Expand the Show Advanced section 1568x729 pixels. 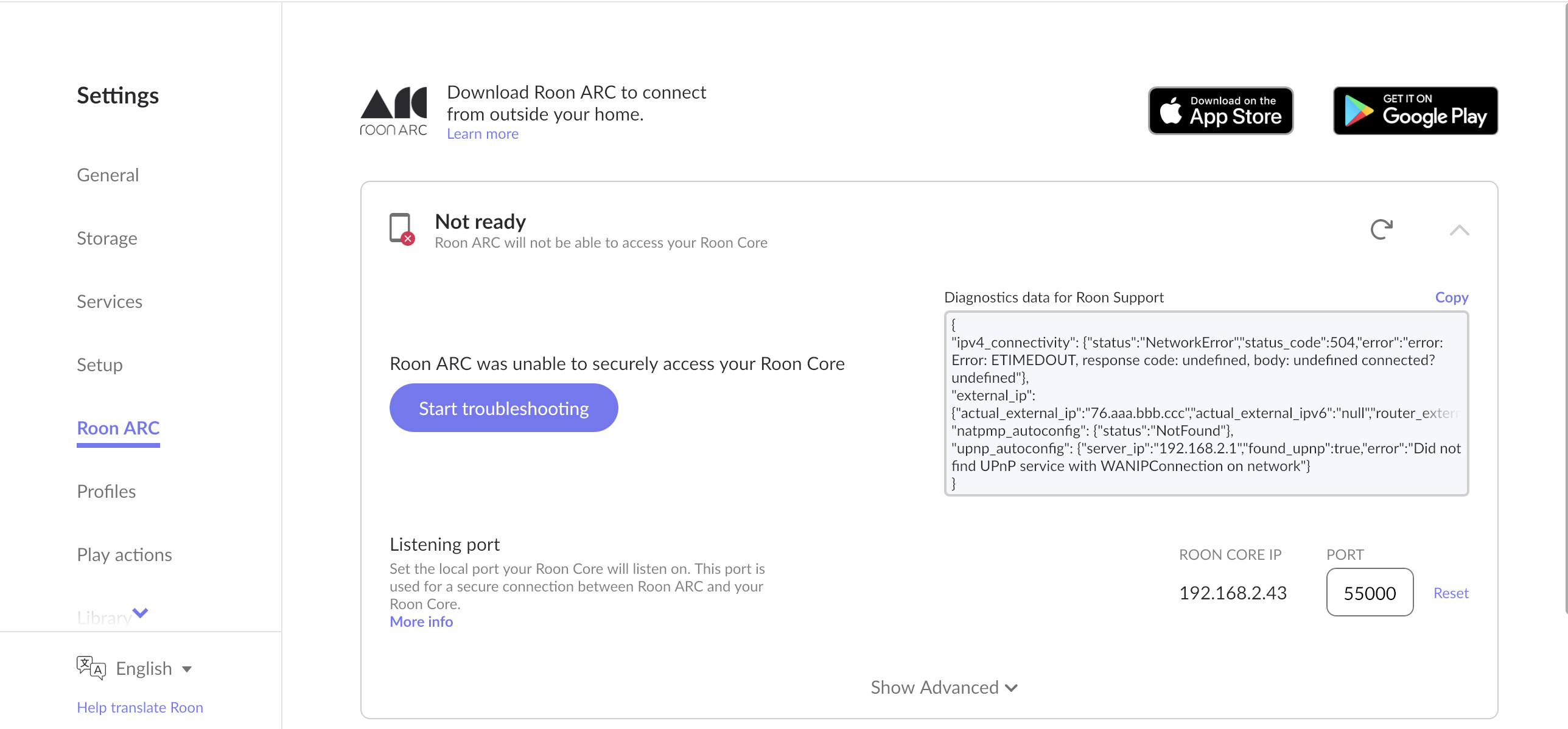[943, 688]
